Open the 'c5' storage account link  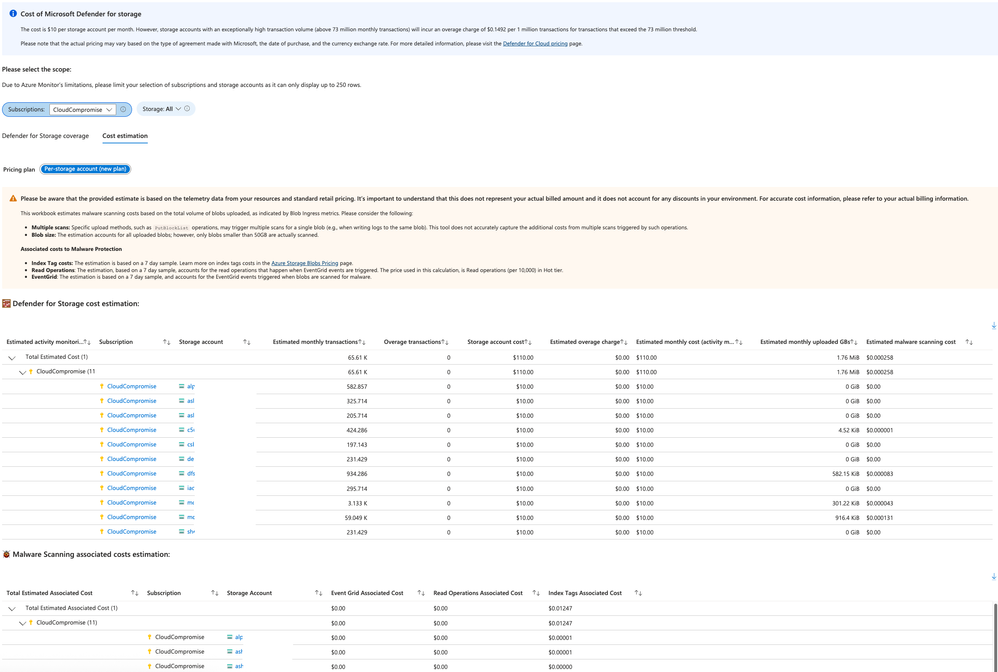point(191,430)
